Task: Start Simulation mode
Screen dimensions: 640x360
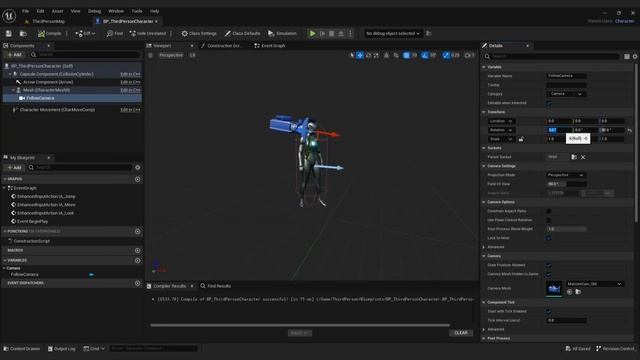Action: (x=282, y=33)
